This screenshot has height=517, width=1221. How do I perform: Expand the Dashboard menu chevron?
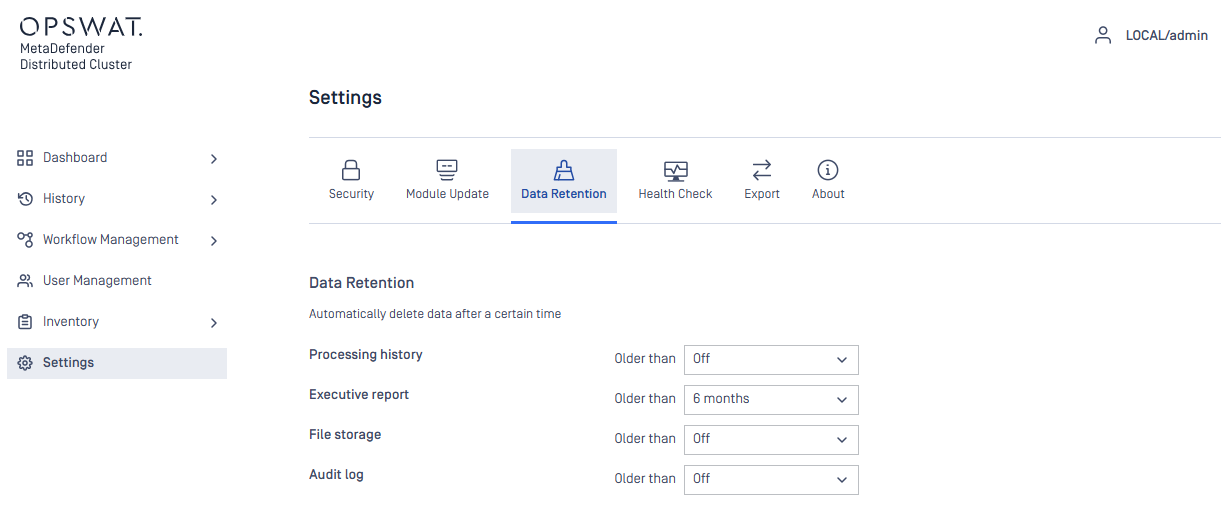click(213, 159)
